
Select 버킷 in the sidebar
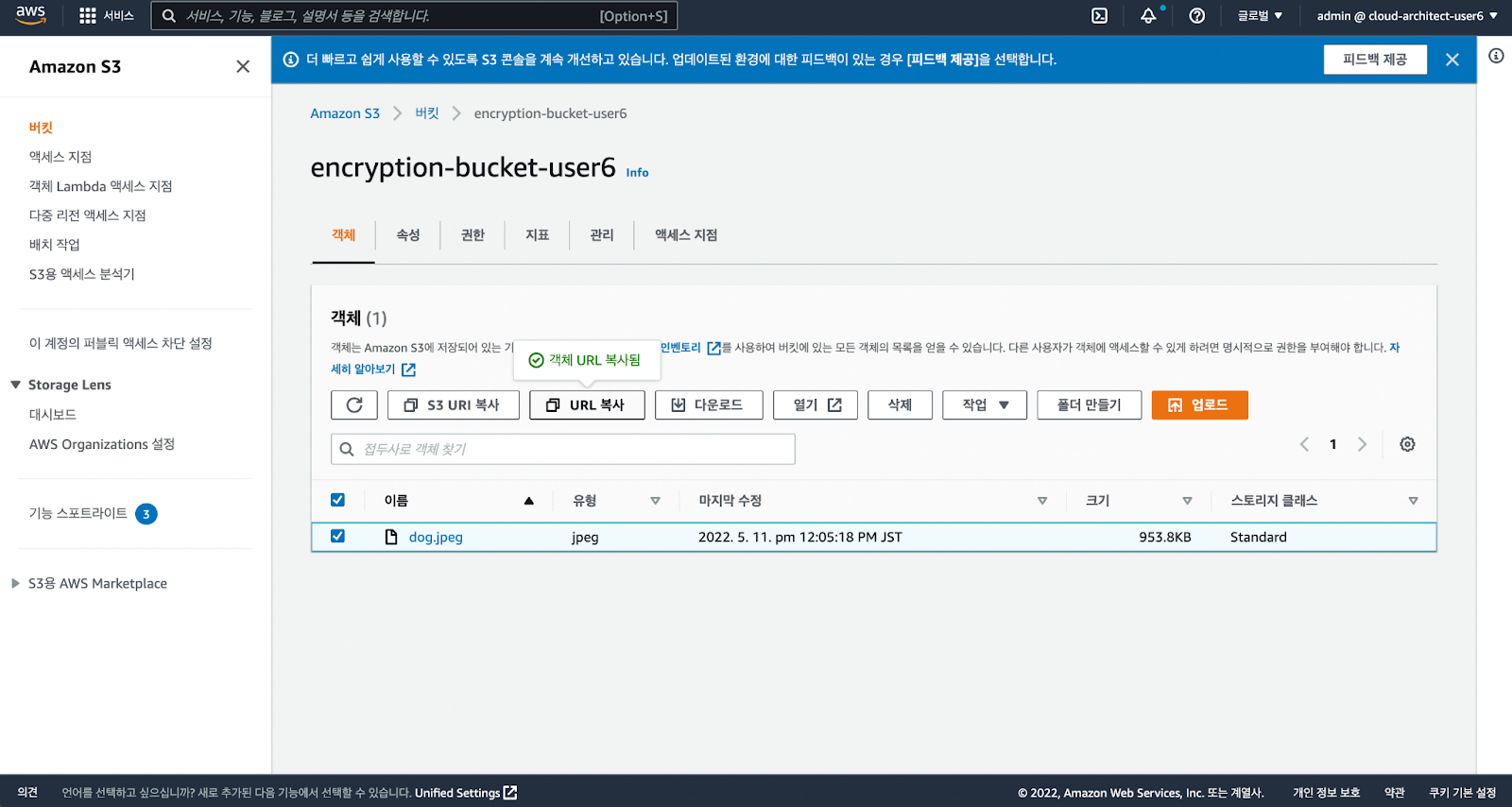(x=41, y=128)
